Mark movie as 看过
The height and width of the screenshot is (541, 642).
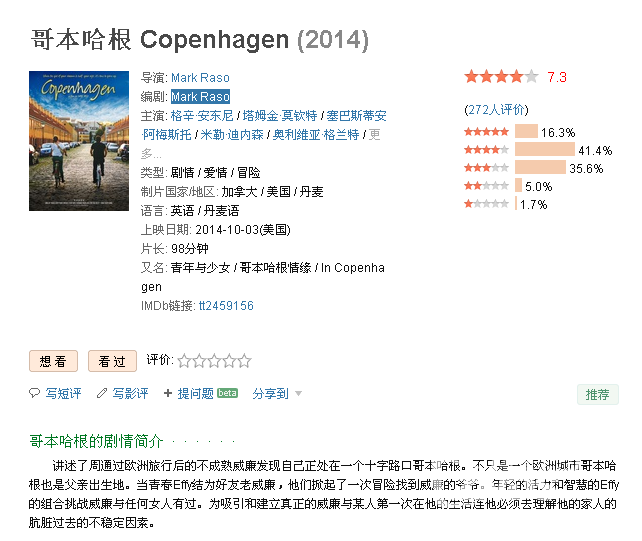coord(112,361)
